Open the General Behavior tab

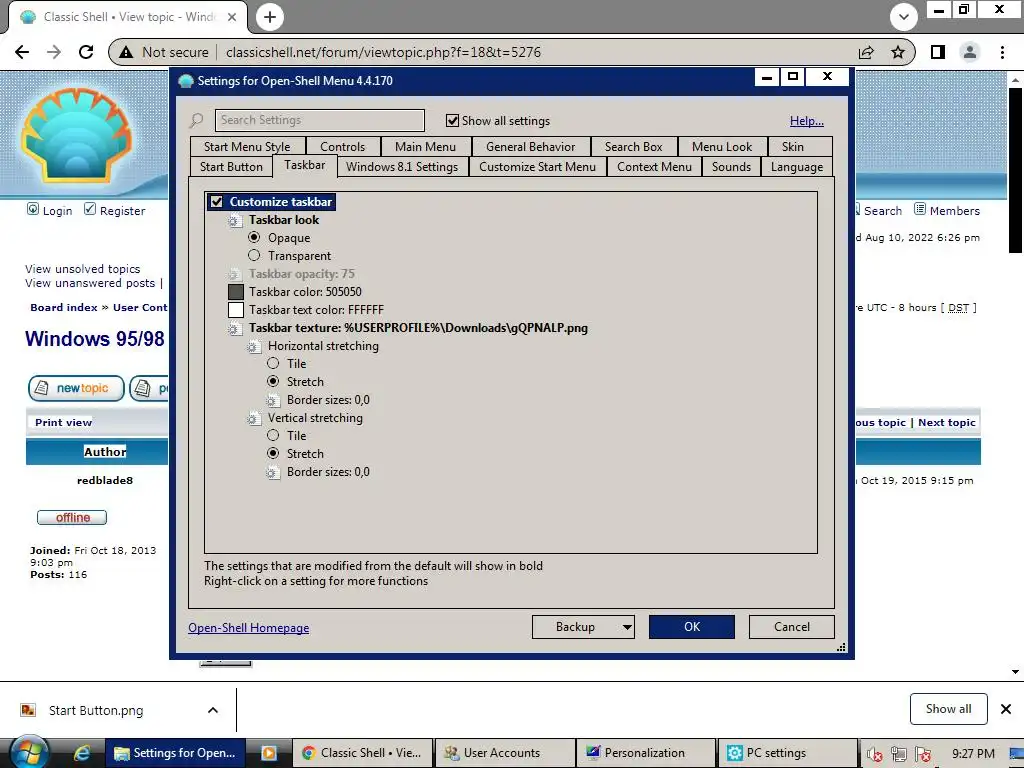click(530, 147)
